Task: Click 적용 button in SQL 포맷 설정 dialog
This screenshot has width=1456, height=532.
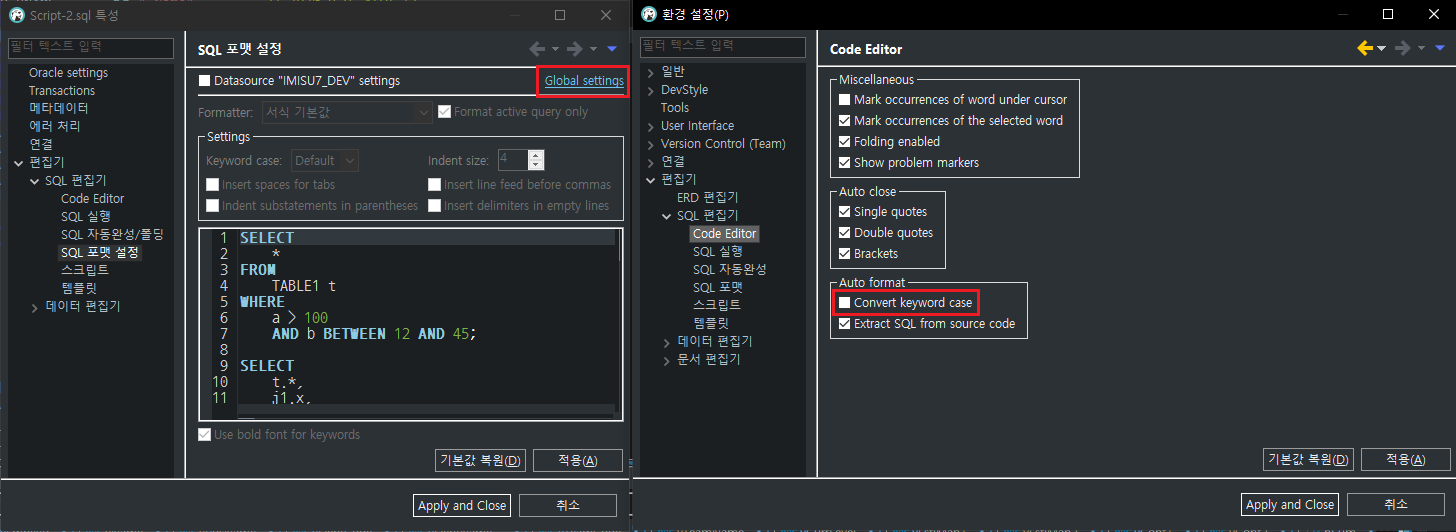Action: click(577, 461)
